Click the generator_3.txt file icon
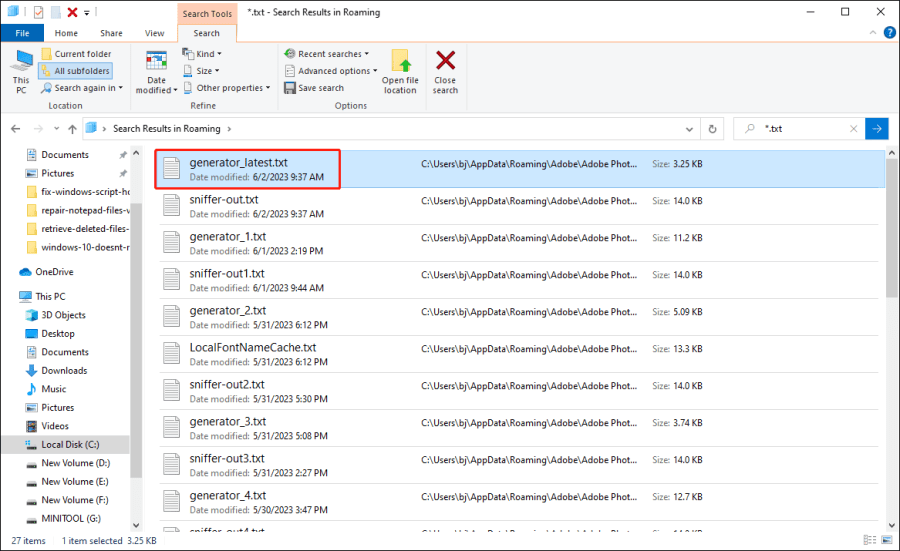This screenshot has width=900, height=551. [x=172, y=427]
